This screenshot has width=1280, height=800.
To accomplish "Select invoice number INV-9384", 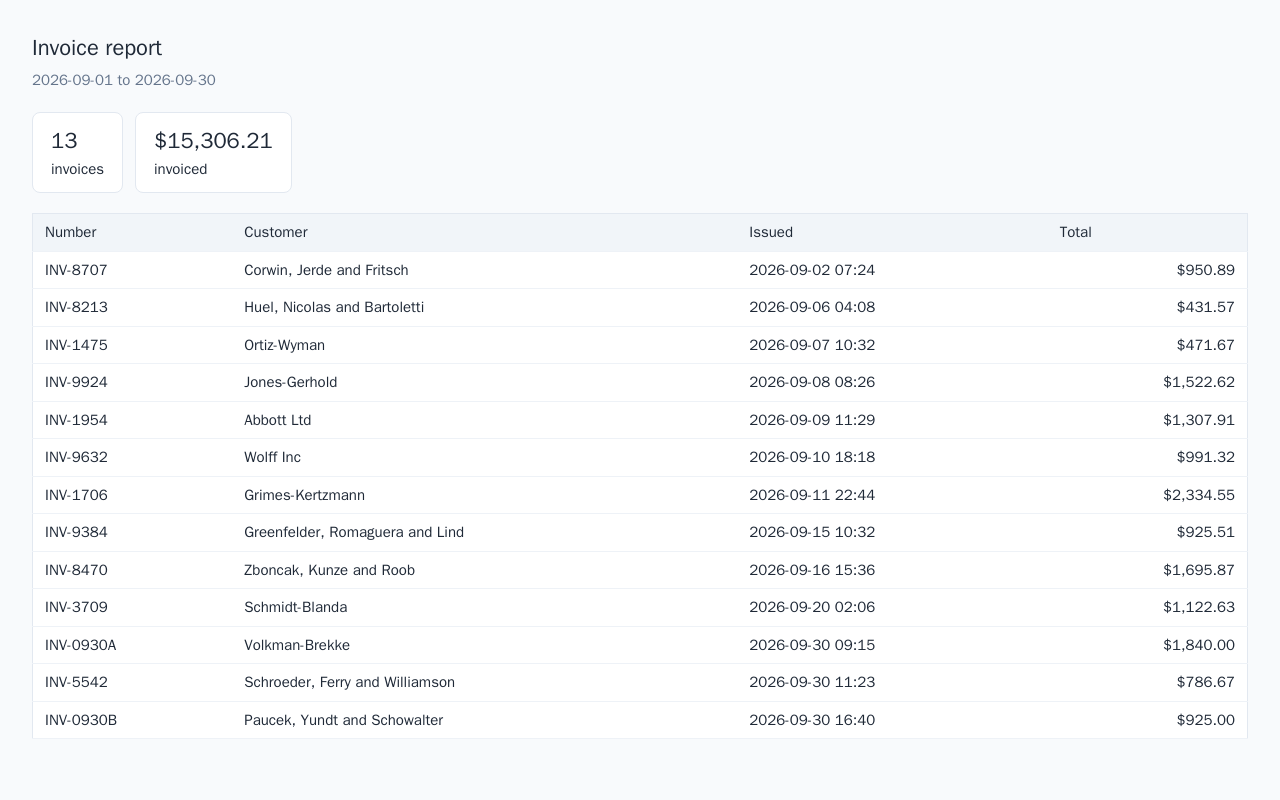I will [76, 532].
